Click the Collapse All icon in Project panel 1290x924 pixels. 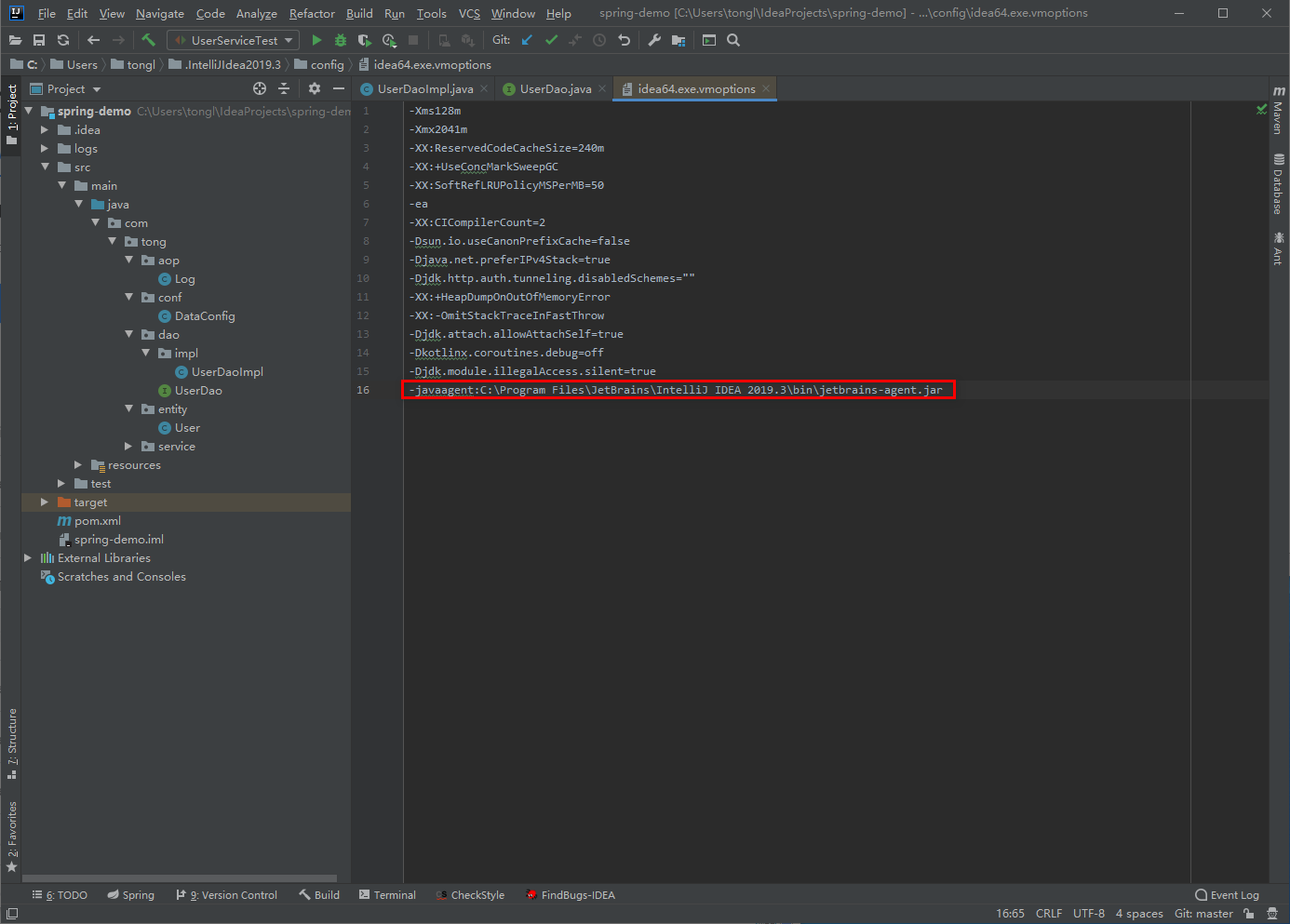(x=284, y=88)
